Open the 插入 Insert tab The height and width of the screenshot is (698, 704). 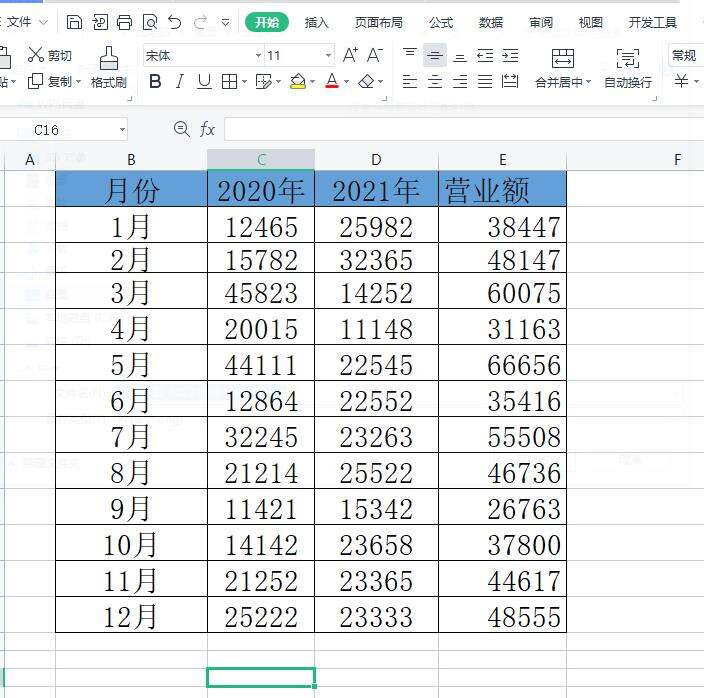[317, 22]
